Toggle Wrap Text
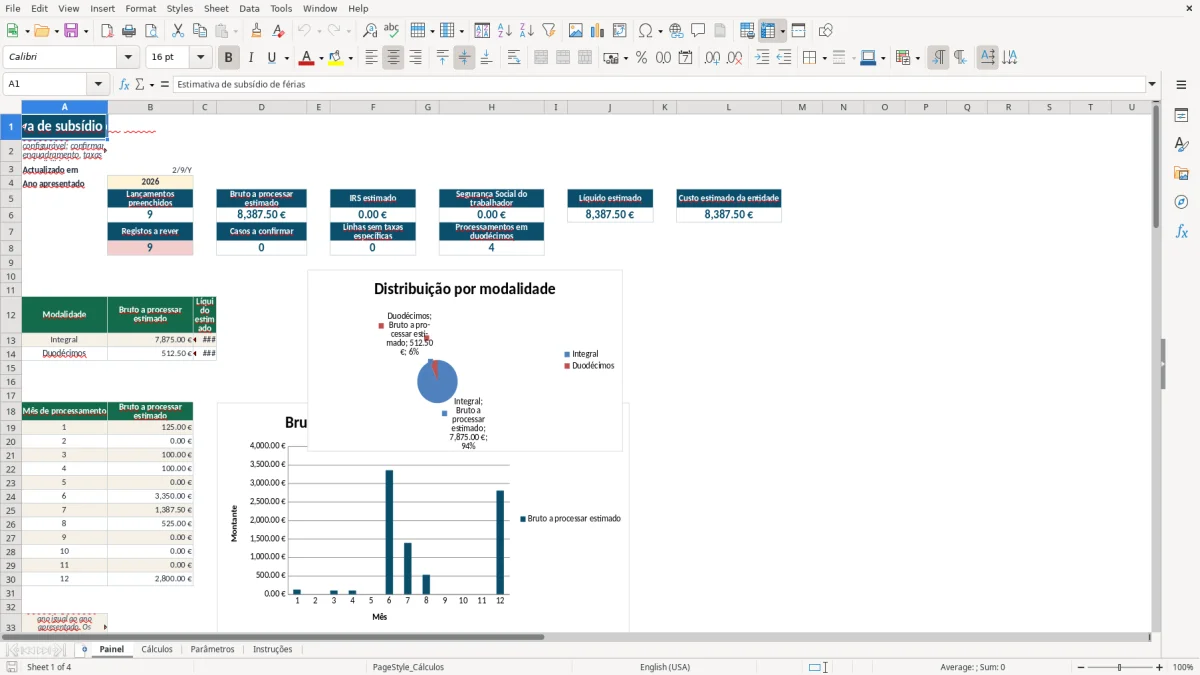The height and width of the screenshot is (675, 1200). coord(514,58)
